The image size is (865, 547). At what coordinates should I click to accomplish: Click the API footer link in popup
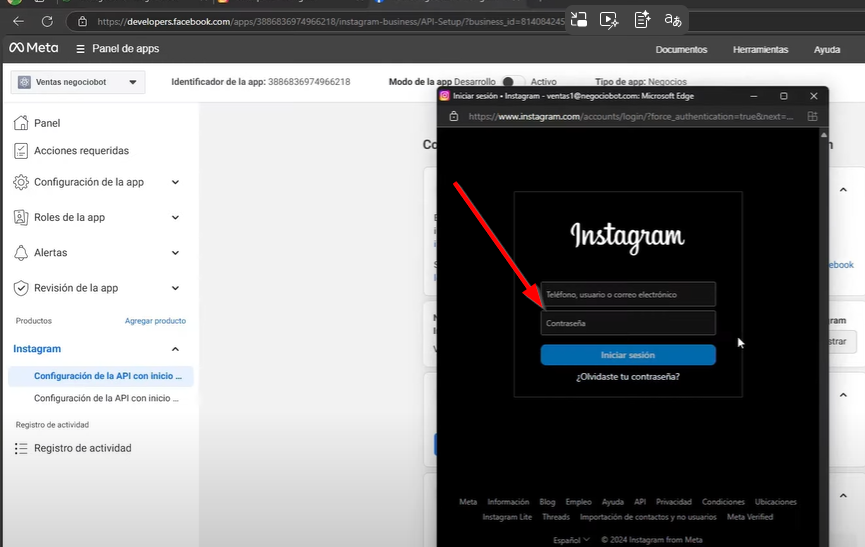click(640, 502)
